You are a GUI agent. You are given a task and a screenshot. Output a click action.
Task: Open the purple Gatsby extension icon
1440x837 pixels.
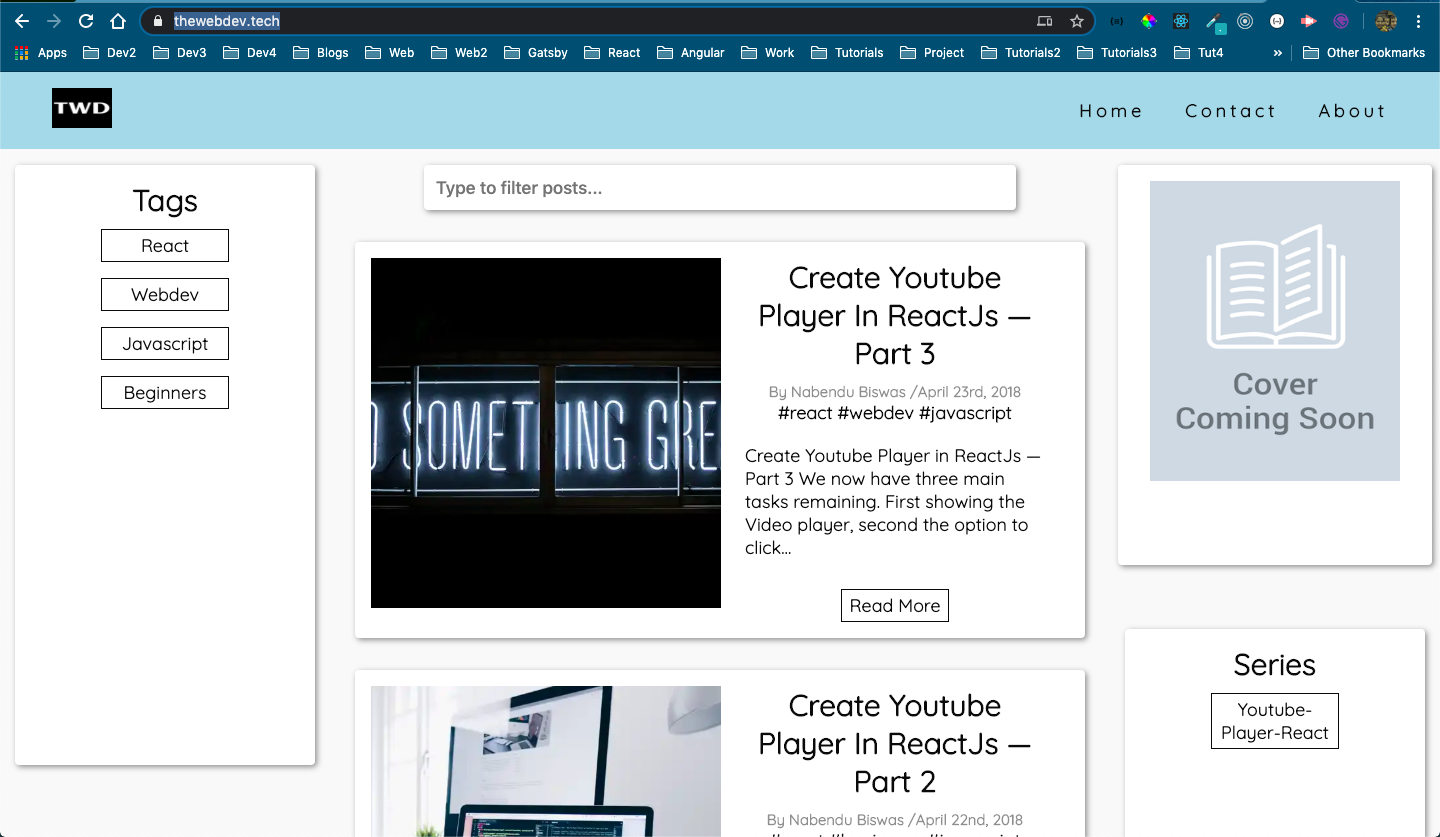point(1341,21)
